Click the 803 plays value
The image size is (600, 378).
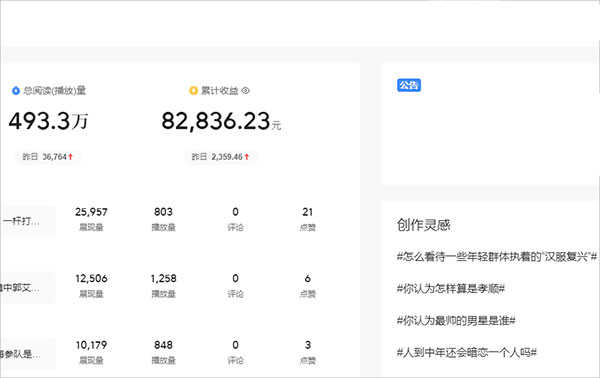pos(163,212)
